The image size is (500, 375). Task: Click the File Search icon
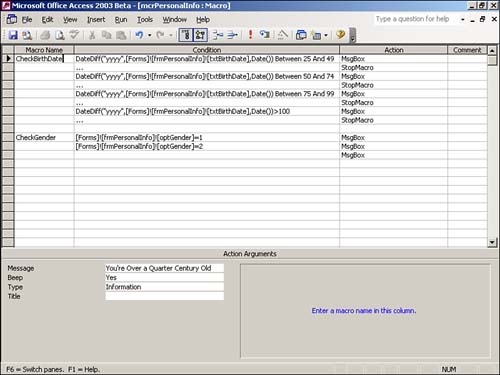(27, 35)
